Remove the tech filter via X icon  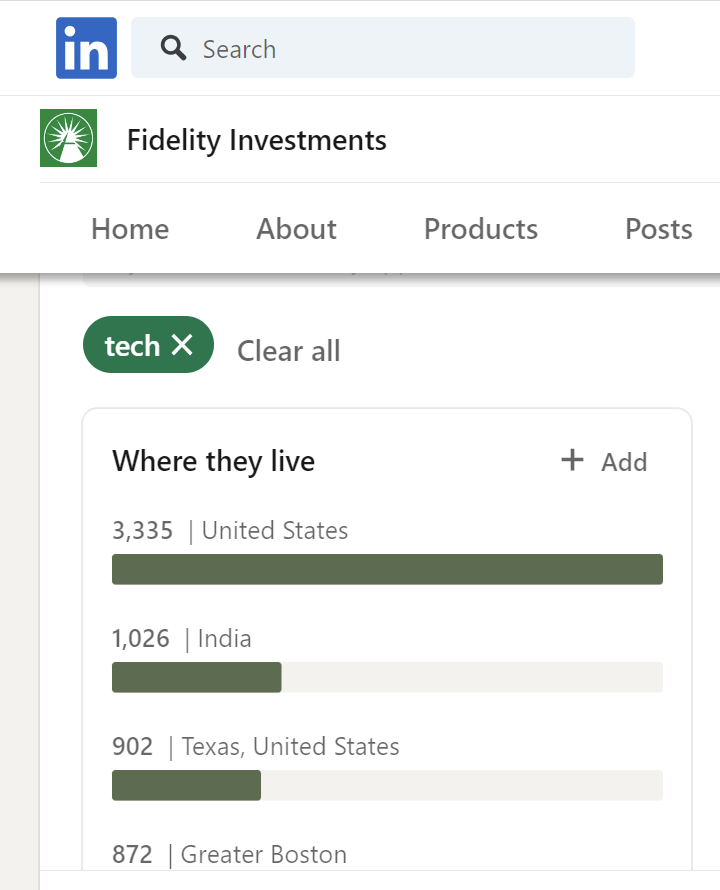point(182,345)
